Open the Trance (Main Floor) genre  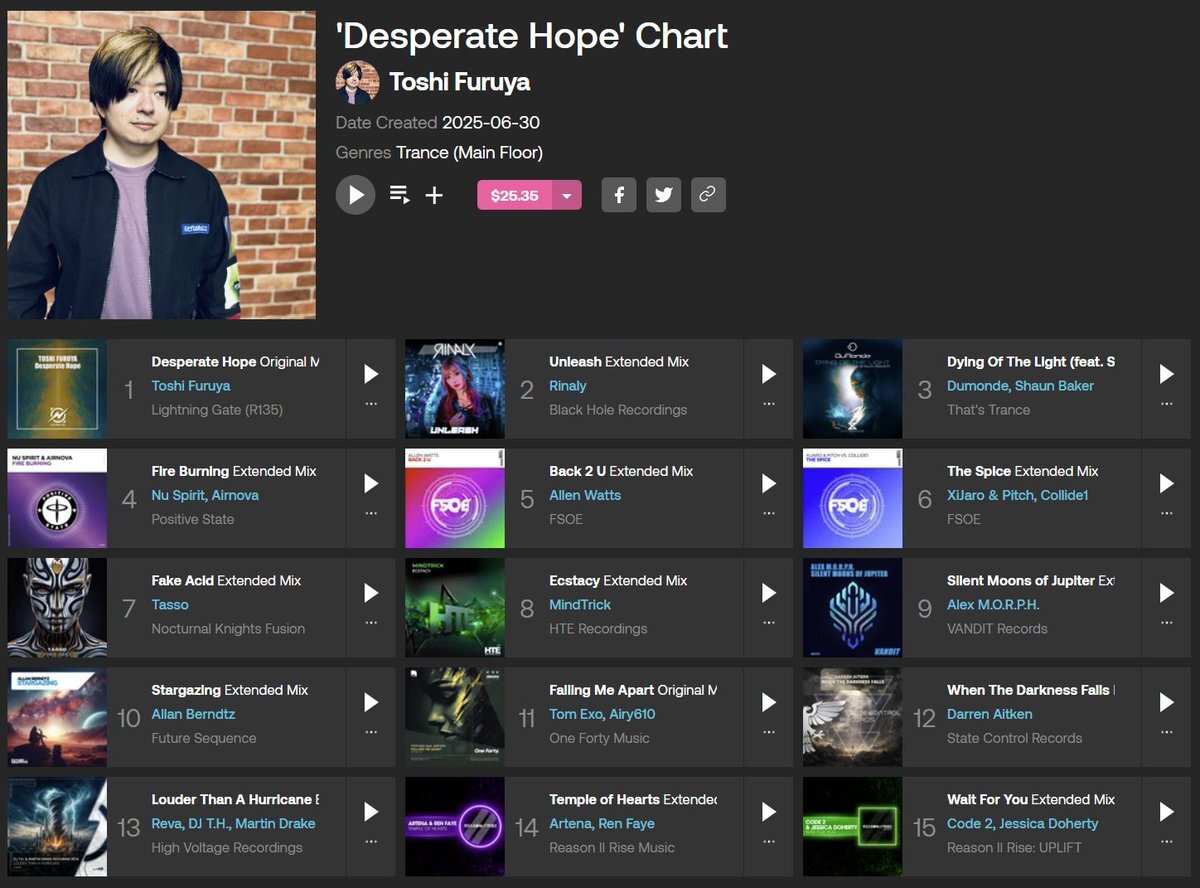[469, 153]
